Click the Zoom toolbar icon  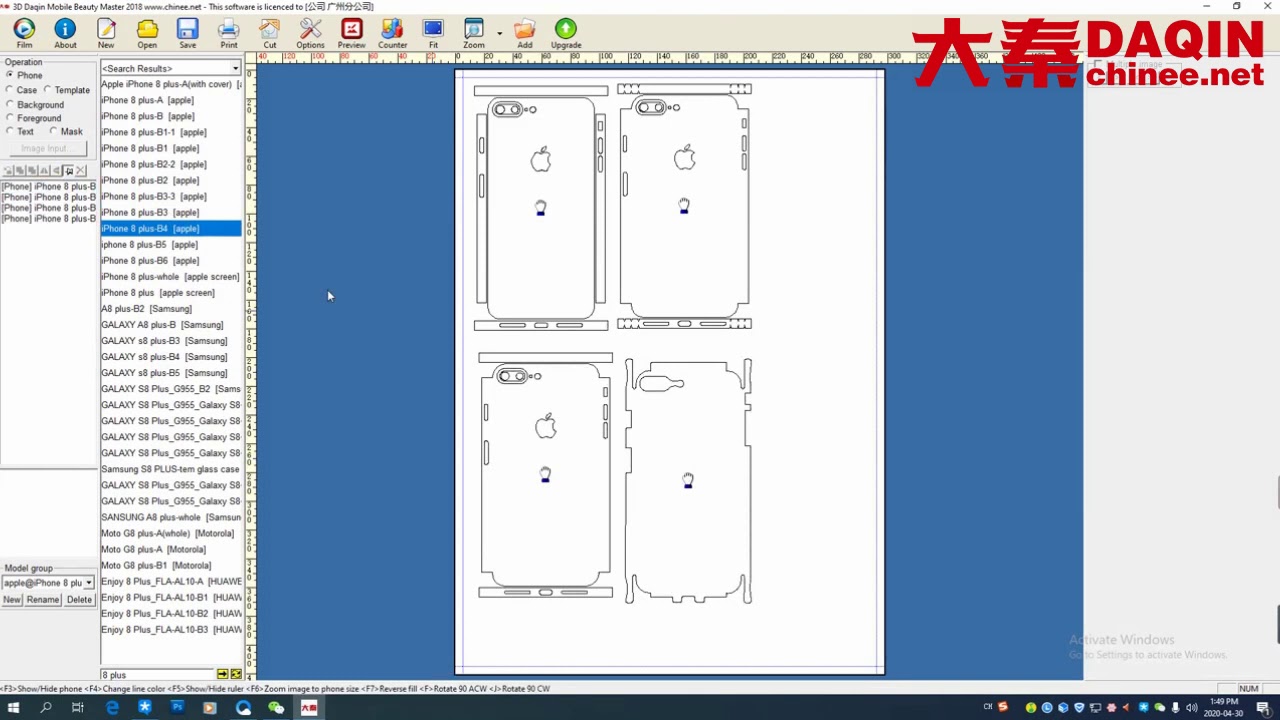point(474,33)
